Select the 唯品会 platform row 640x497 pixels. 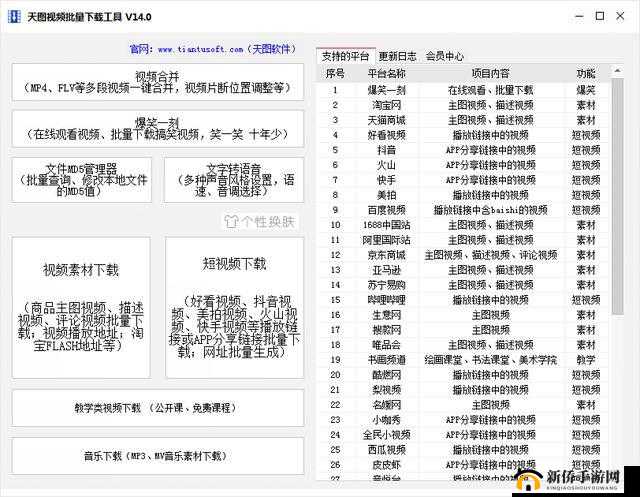[x=463, y=345]
